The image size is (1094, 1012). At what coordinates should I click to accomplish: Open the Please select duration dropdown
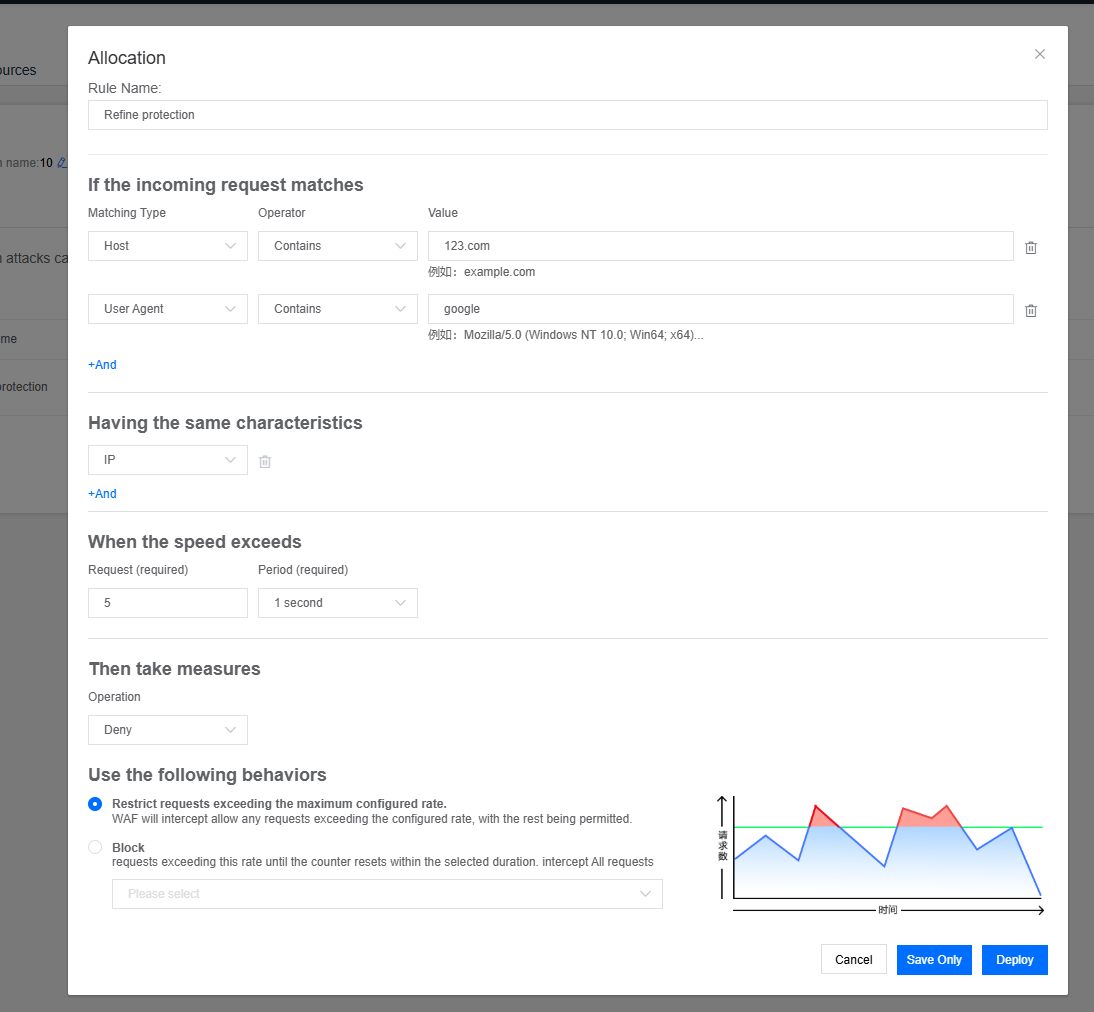(387, 894)
